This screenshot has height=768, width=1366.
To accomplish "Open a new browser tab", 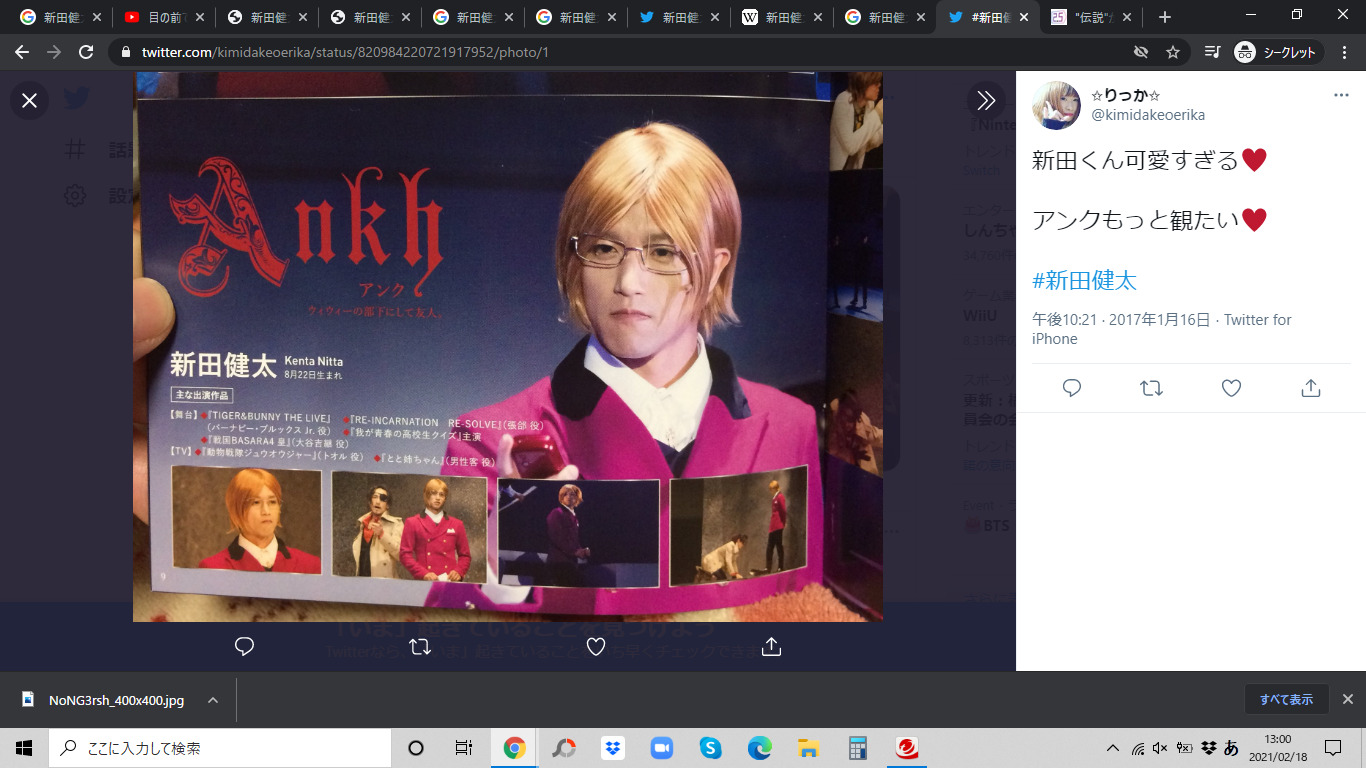I will pos(1164,17).
